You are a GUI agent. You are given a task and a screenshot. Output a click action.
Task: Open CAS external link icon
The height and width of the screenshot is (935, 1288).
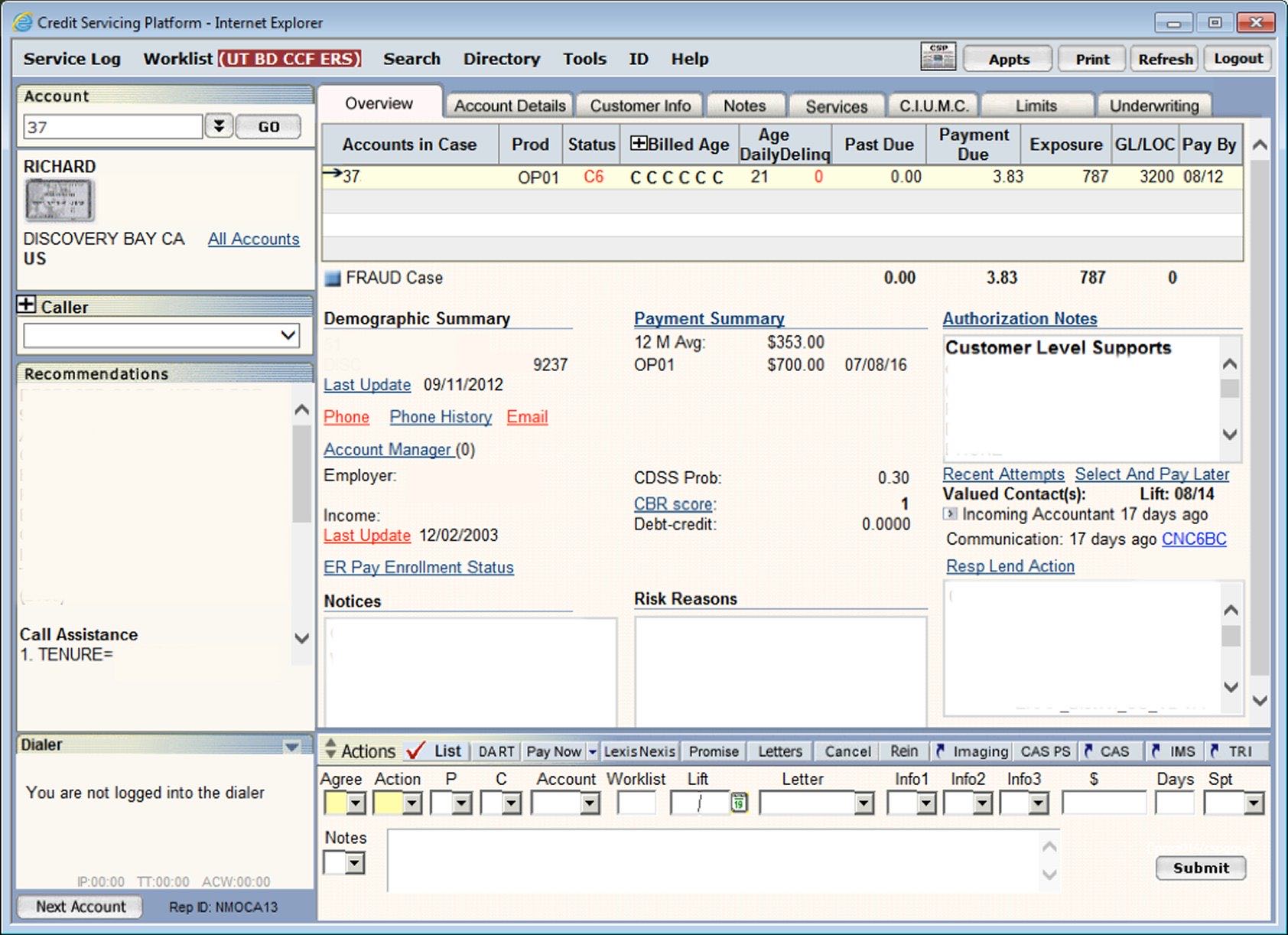[1088, 751]
